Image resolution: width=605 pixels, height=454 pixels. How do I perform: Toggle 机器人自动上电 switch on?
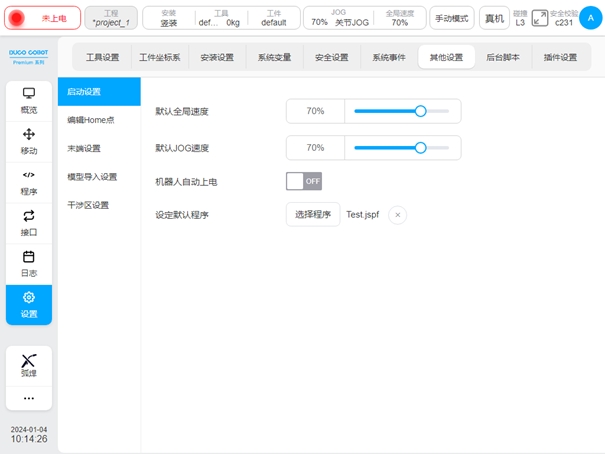coord(305,181)
